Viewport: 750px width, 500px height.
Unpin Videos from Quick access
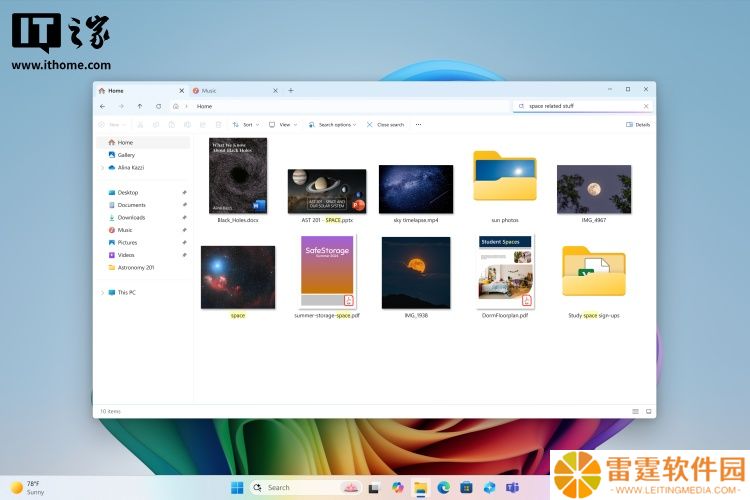click(184, 255)
